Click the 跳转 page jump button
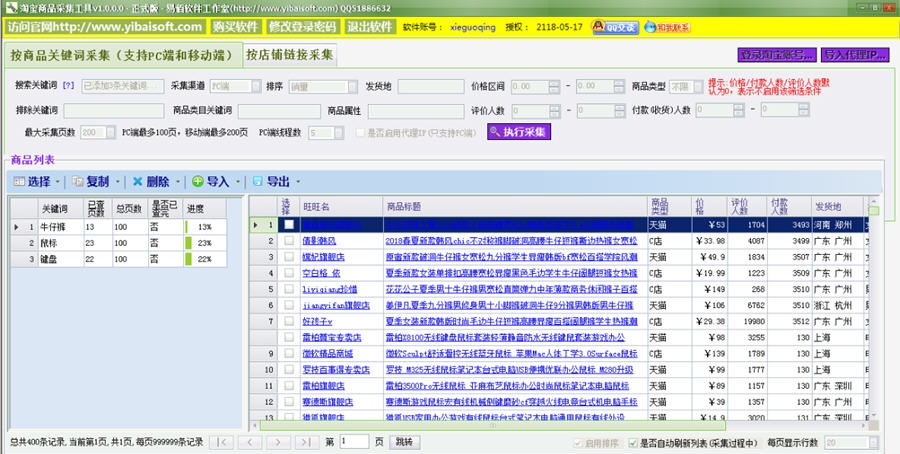This screenshot has width=900, height=454. point(405,442)
